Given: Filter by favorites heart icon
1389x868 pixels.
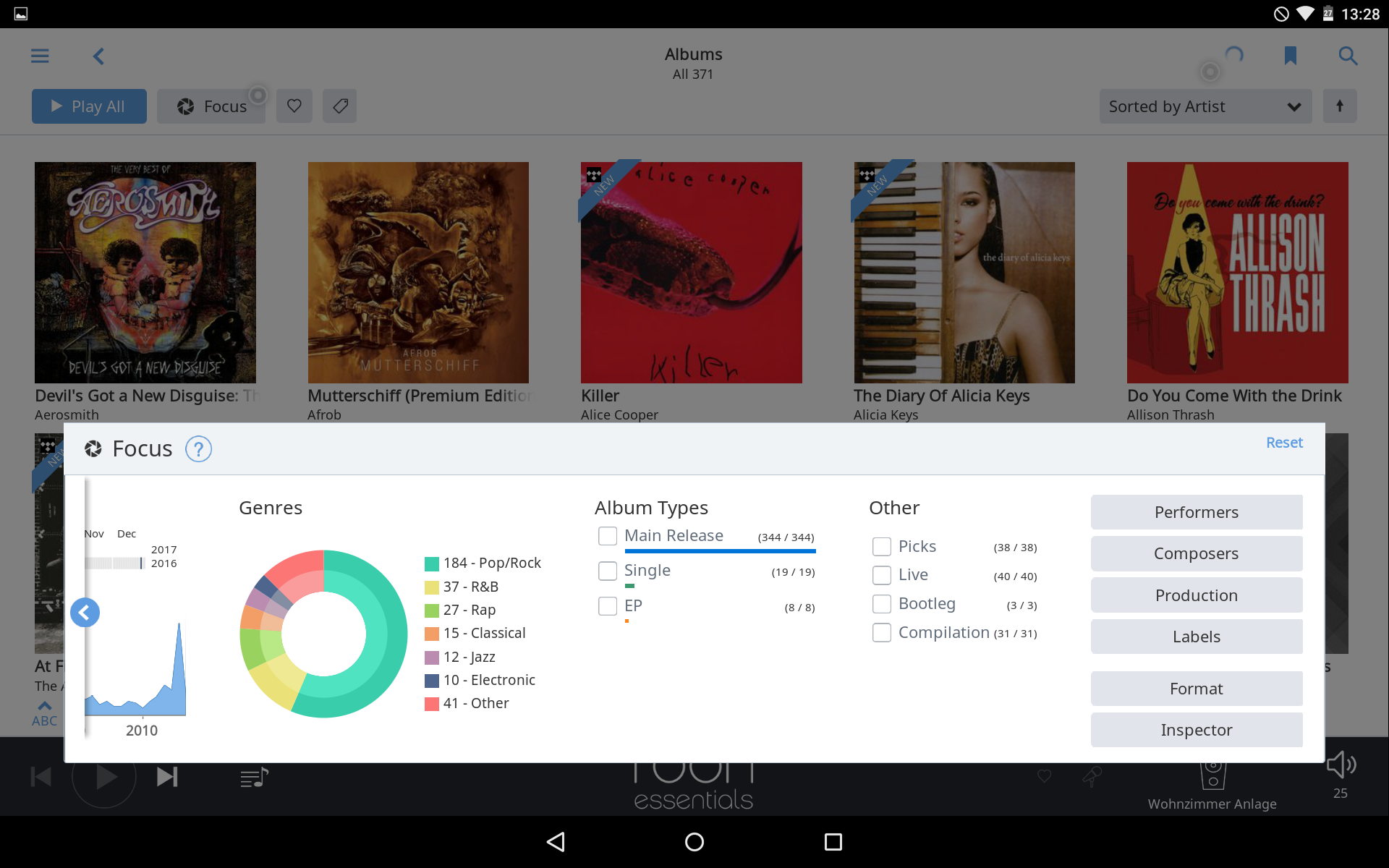Looking at the screenshot, I should pyautogui.click(x=294, y=106).
